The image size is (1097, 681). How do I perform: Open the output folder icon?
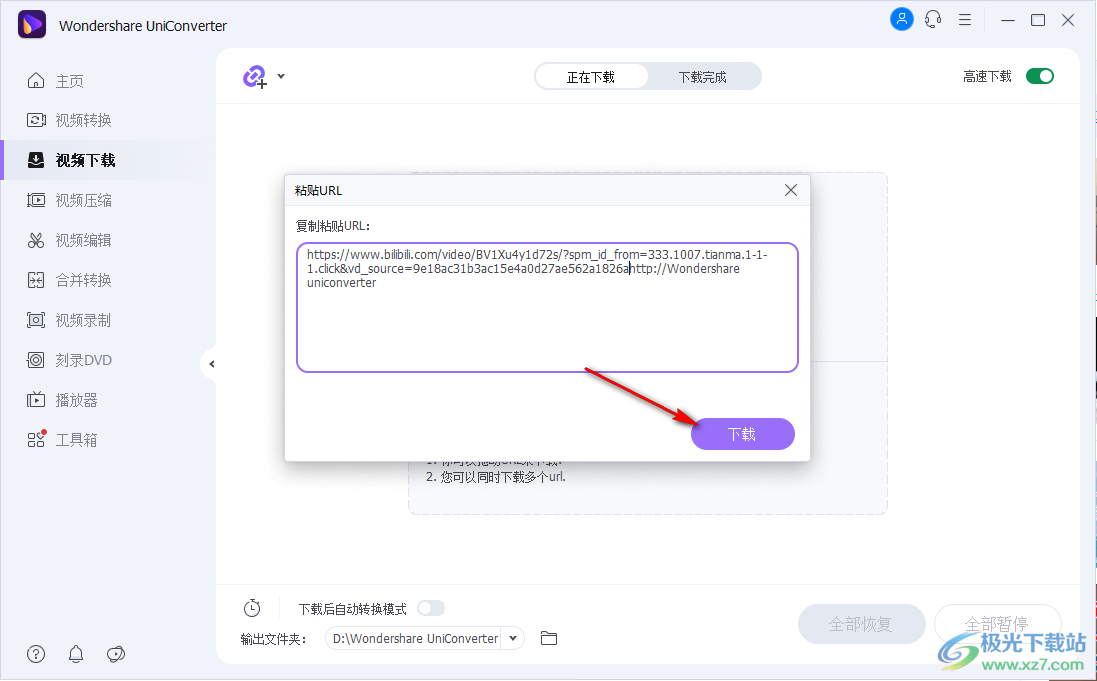coord(549,638)
